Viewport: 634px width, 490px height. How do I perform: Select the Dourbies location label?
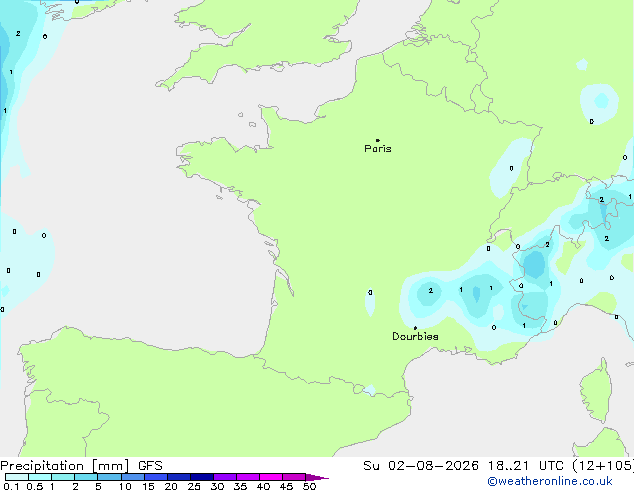(415, 336)
